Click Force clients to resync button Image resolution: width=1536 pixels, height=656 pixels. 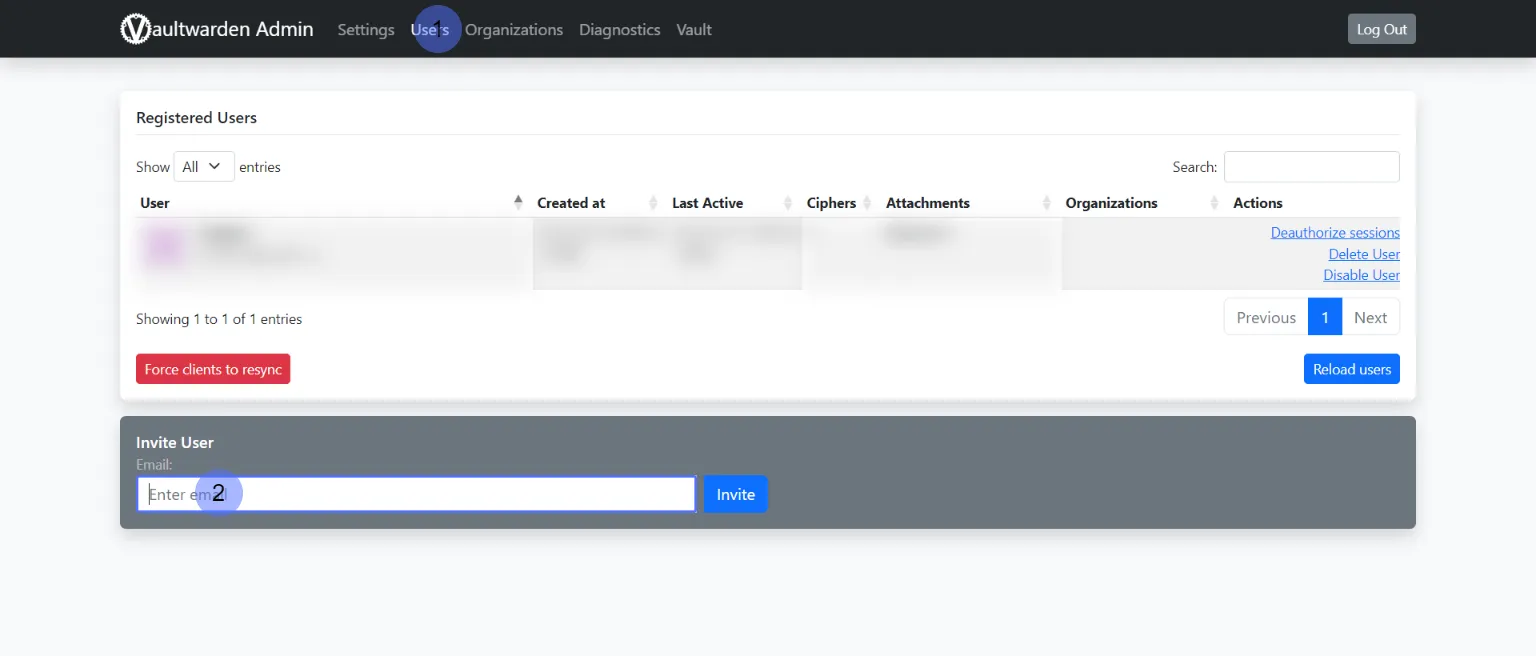(213, 369)
